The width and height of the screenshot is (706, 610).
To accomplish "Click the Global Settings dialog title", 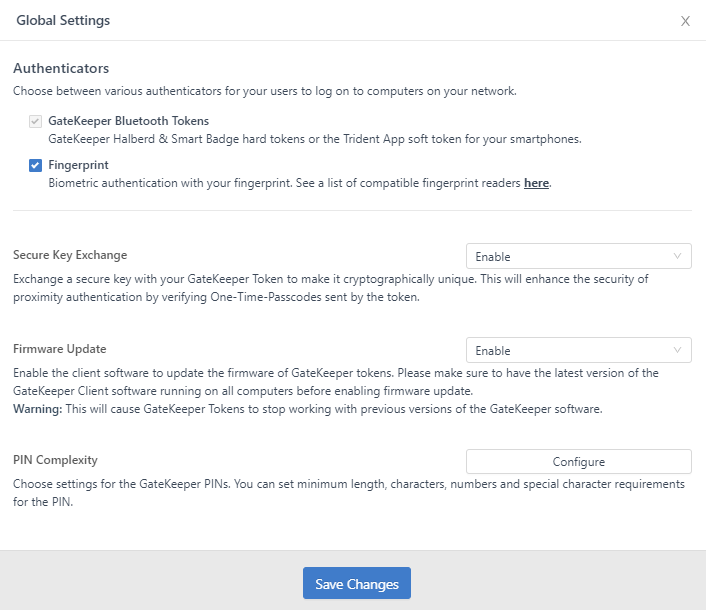I will pyautogui.click(x=63, y=20).
